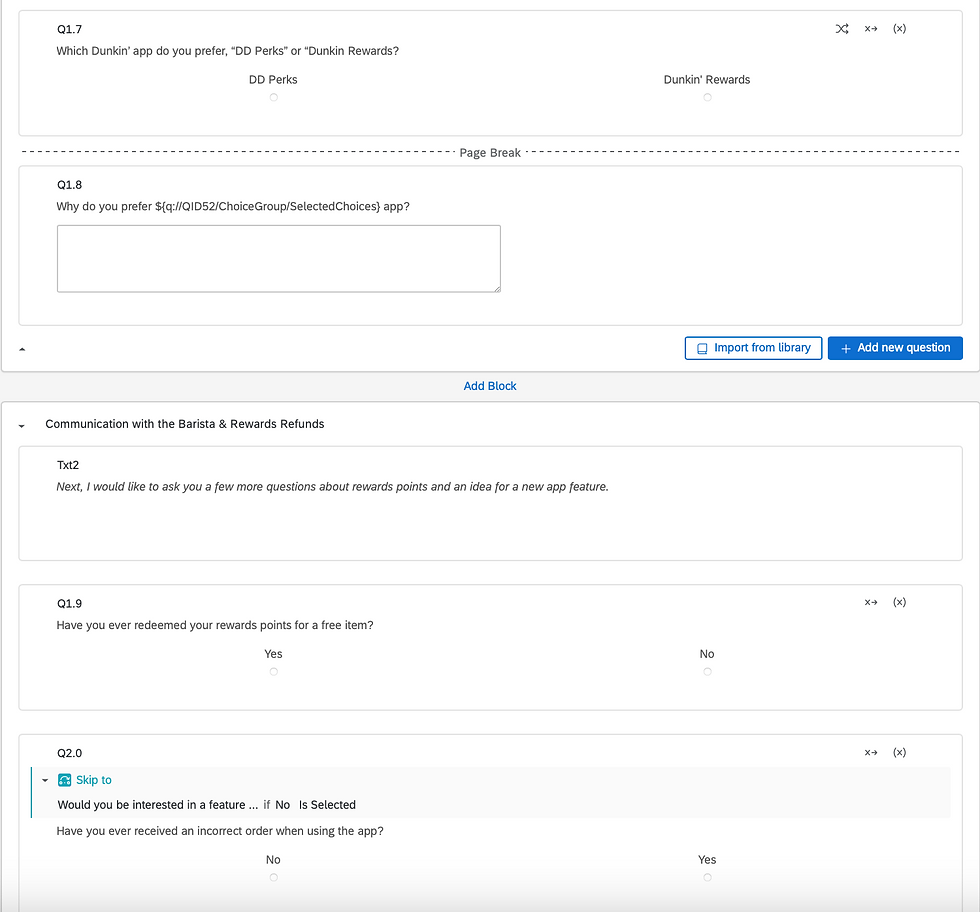Collapse the Skip to logic section
The height and width of the screenshot is (912, 980).
(45, 780)
